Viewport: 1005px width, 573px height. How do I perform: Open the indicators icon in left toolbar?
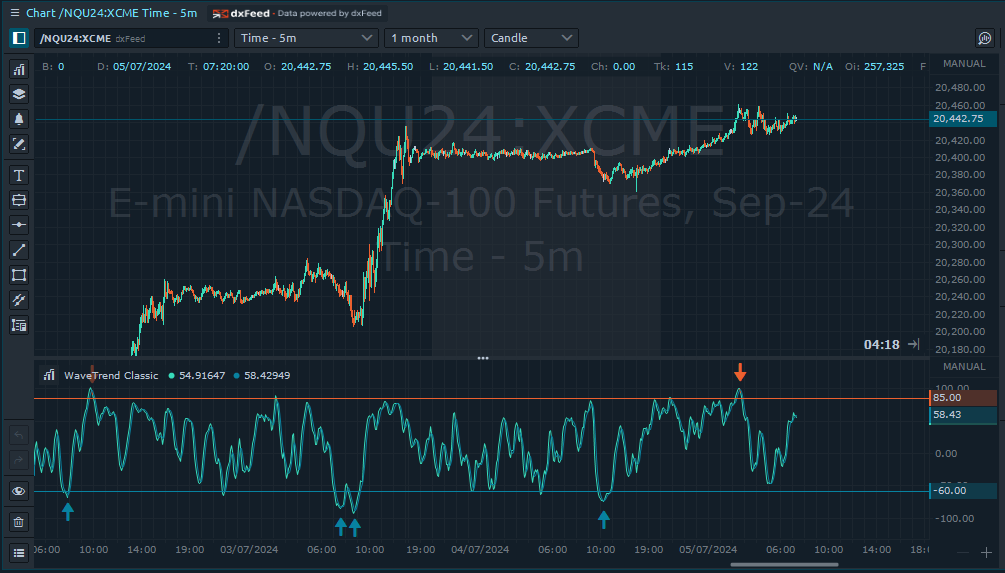coord(18,70)
